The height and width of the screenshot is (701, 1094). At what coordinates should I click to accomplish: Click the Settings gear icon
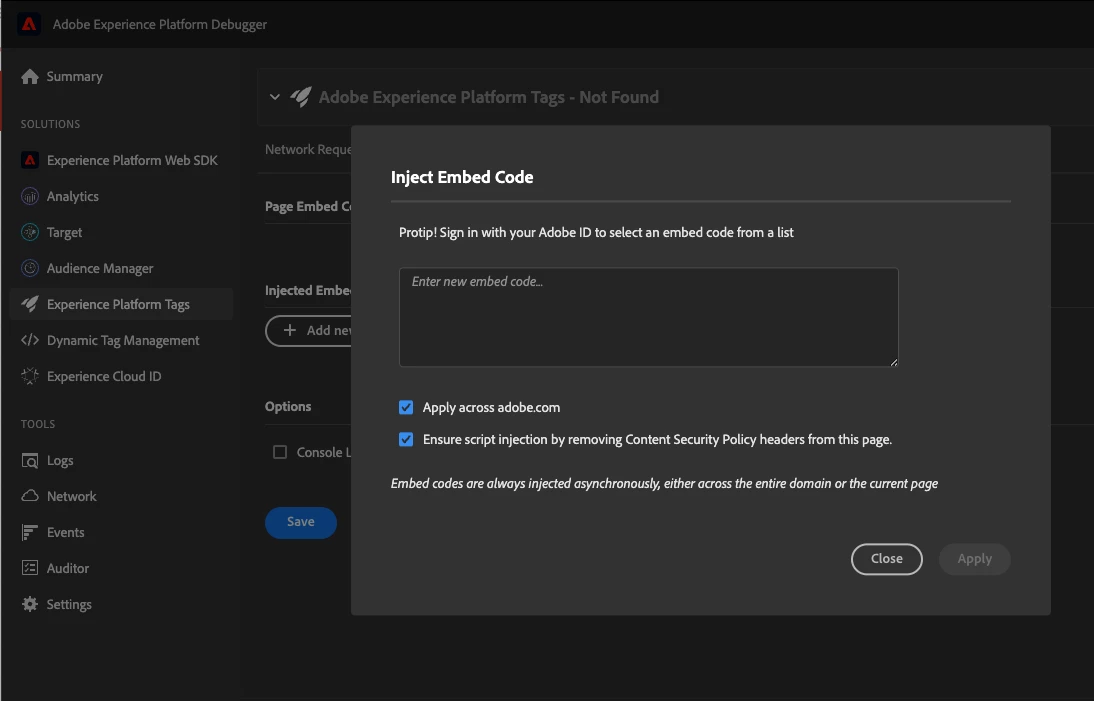[x=29, y=604]
